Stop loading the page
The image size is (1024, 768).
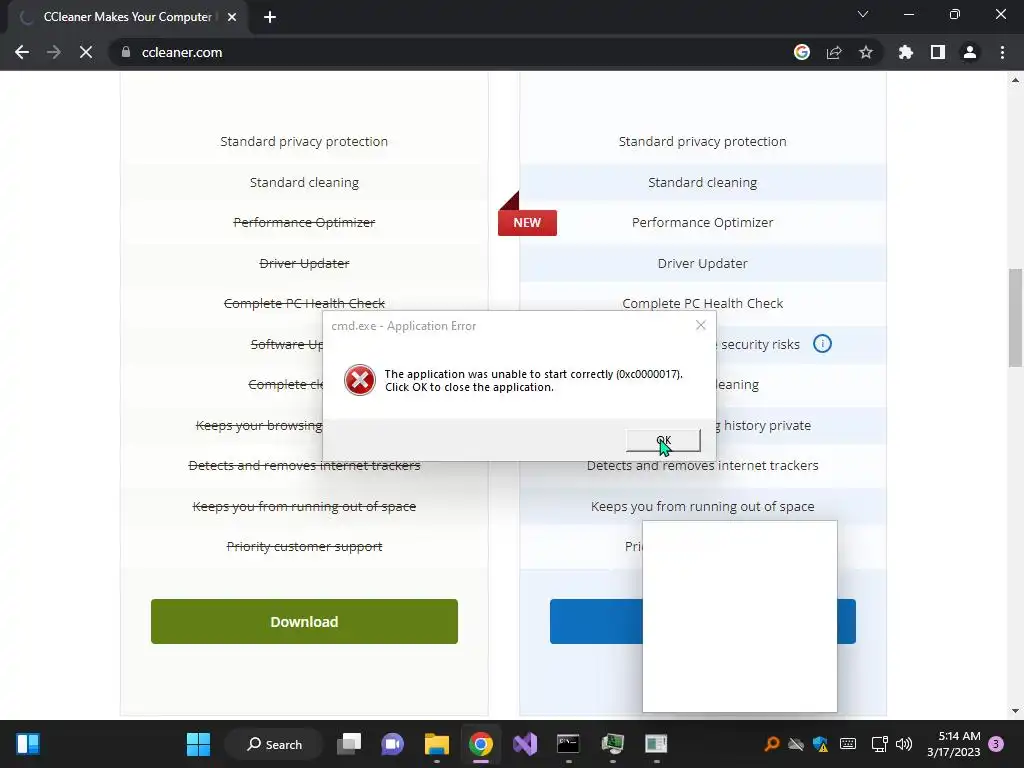pos(86,52)
